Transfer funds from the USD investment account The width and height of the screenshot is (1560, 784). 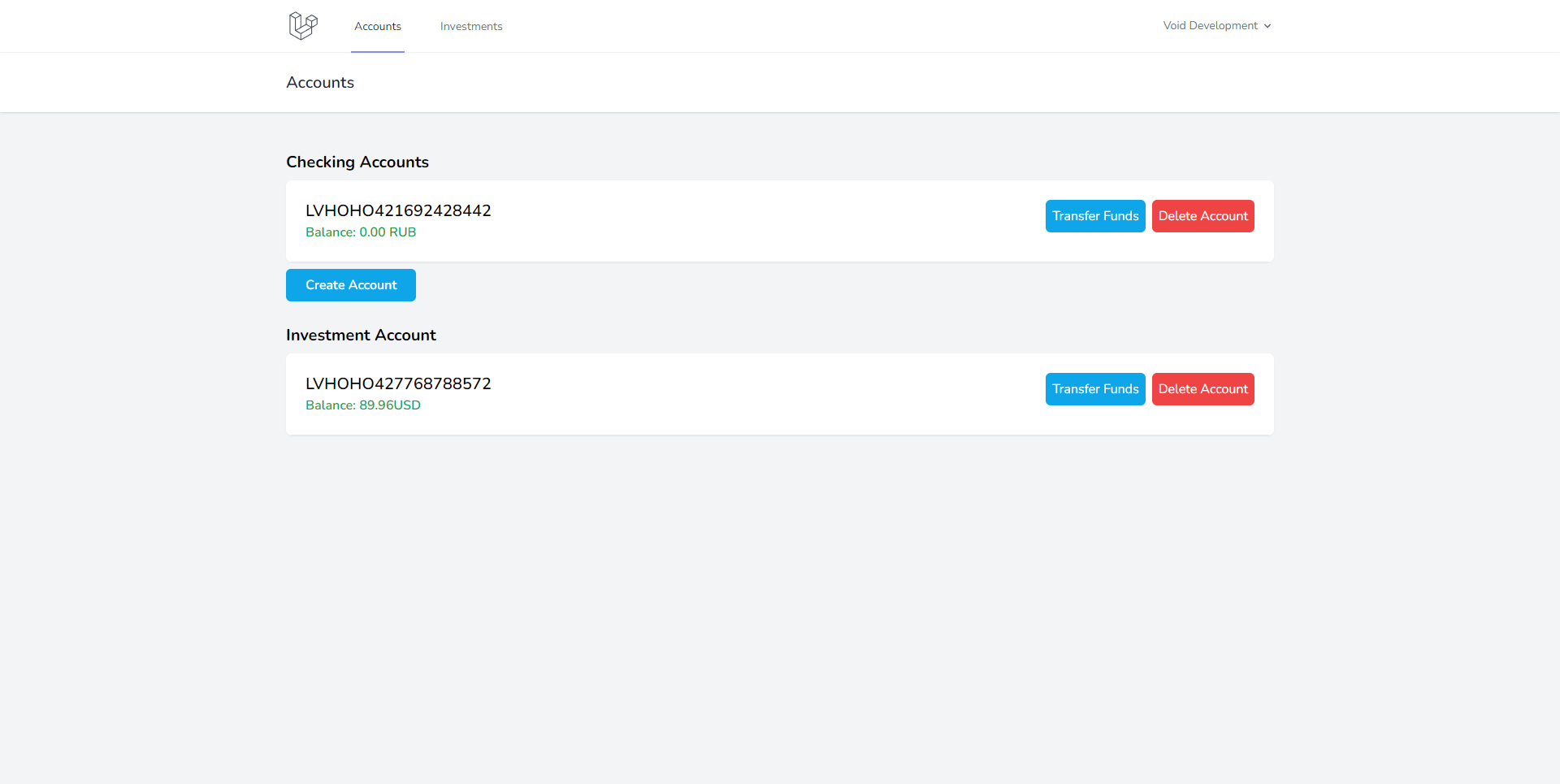tap(1095, 389)
